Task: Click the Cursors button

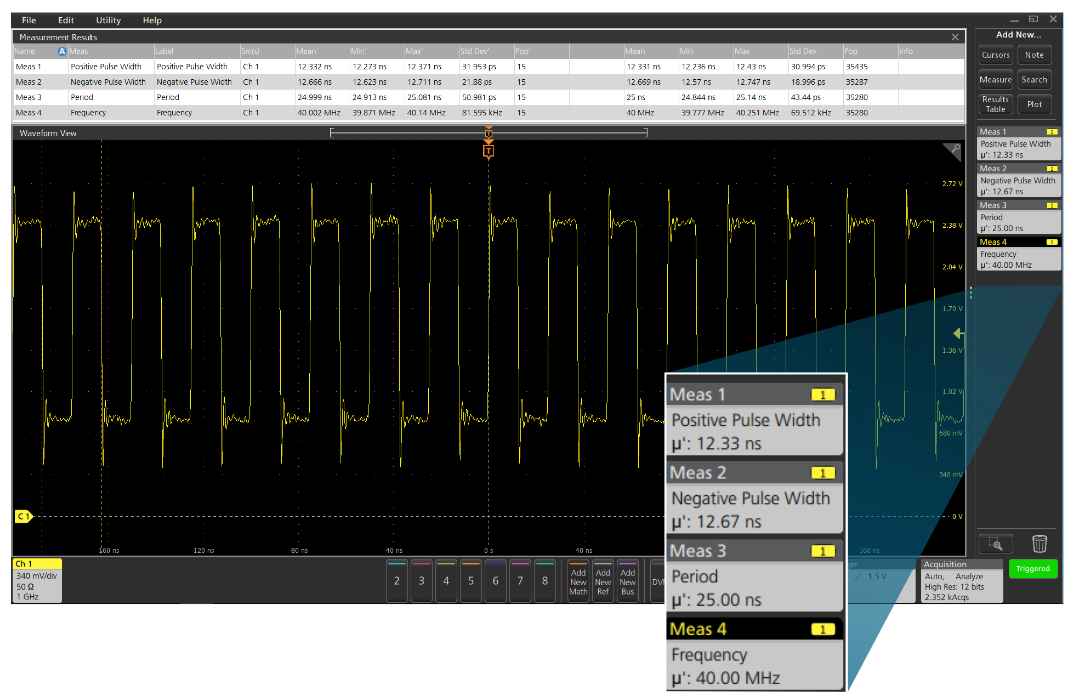Action: pyautogui.click(x=995, y=55)
